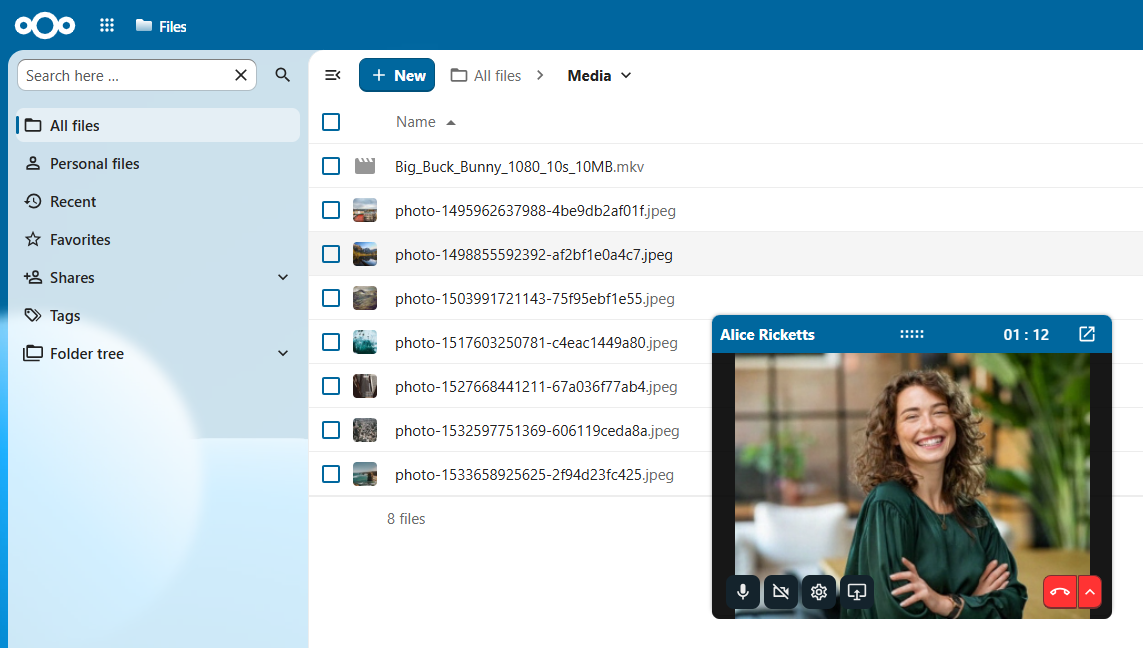The width and height of the screenshot is (1143, 648).
Task: Sort by Name column header
Action: pyautogui.click(x=416, y=122)
